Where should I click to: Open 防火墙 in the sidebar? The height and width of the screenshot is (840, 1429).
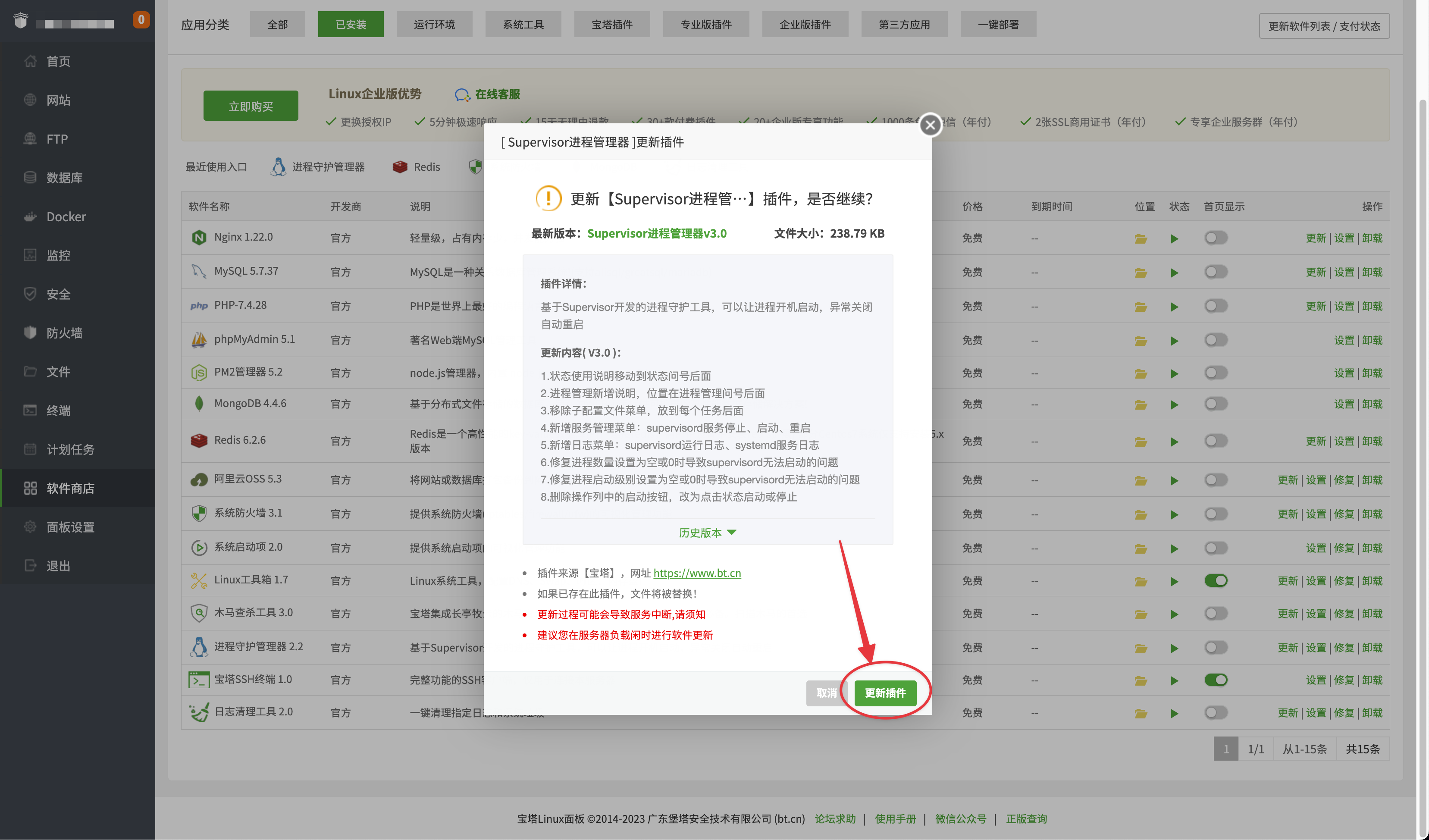pos(78,333)
